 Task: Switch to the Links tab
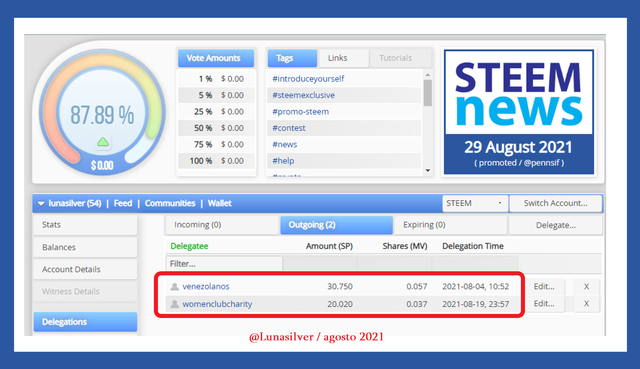[343, 58]
